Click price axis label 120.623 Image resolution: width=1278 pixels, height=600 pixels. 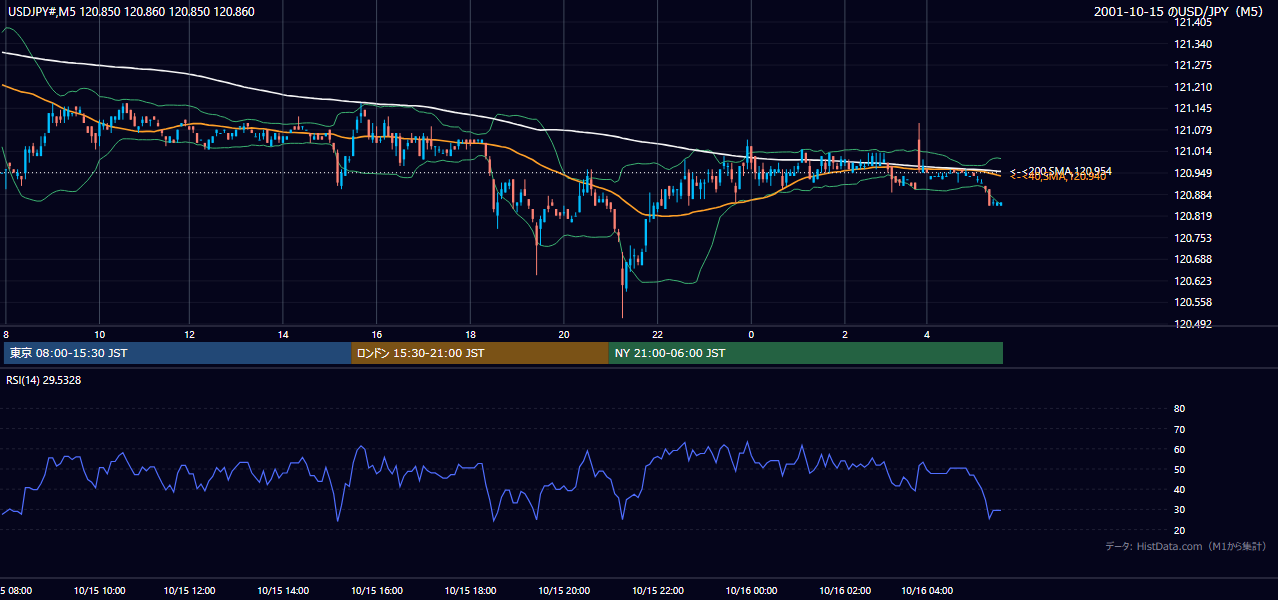pos(1192,281)
